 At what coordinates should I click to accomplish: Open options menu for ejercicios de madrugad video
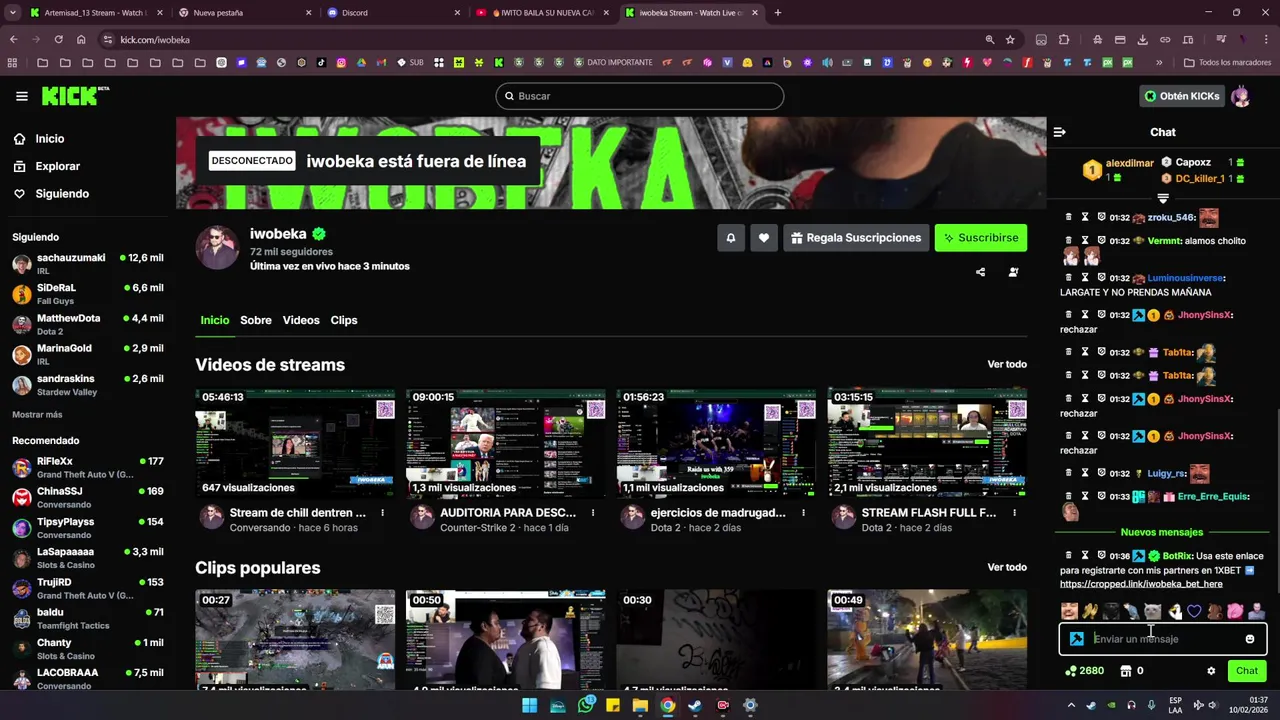[803, 513]
